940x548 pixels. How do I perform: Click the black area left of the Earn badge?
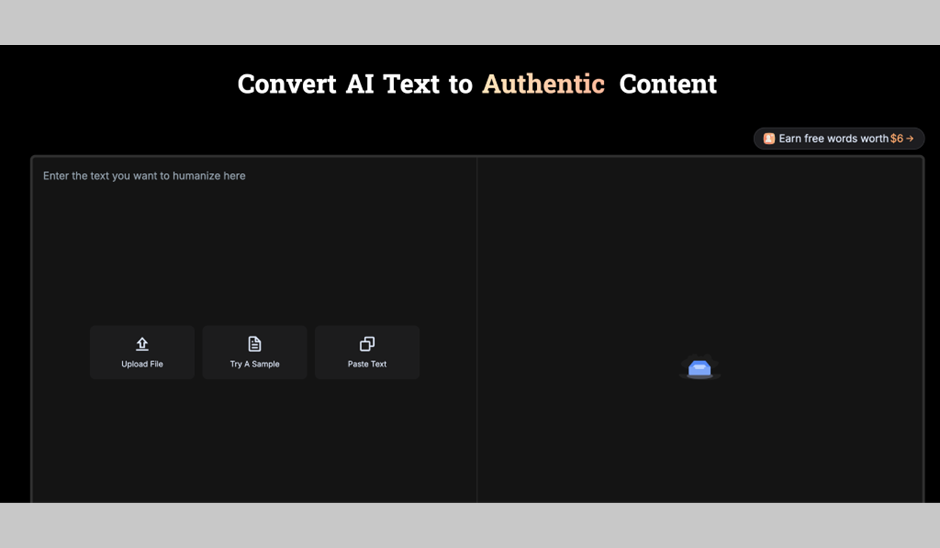[x=600, y=139]
